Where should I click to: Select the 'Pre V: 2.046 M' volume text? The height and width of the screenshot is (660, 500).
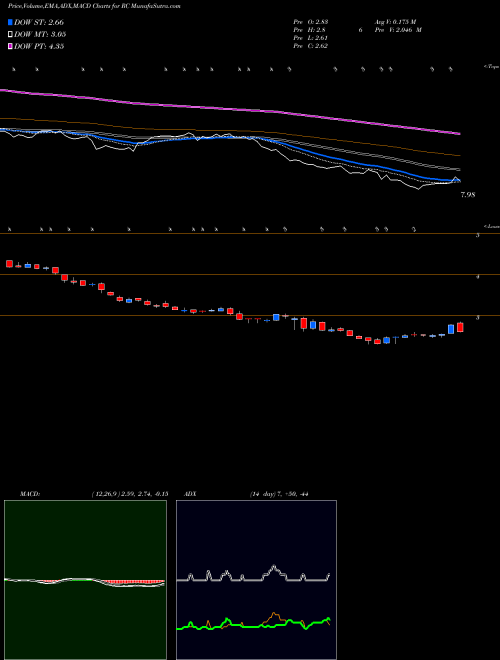[398, 30]
